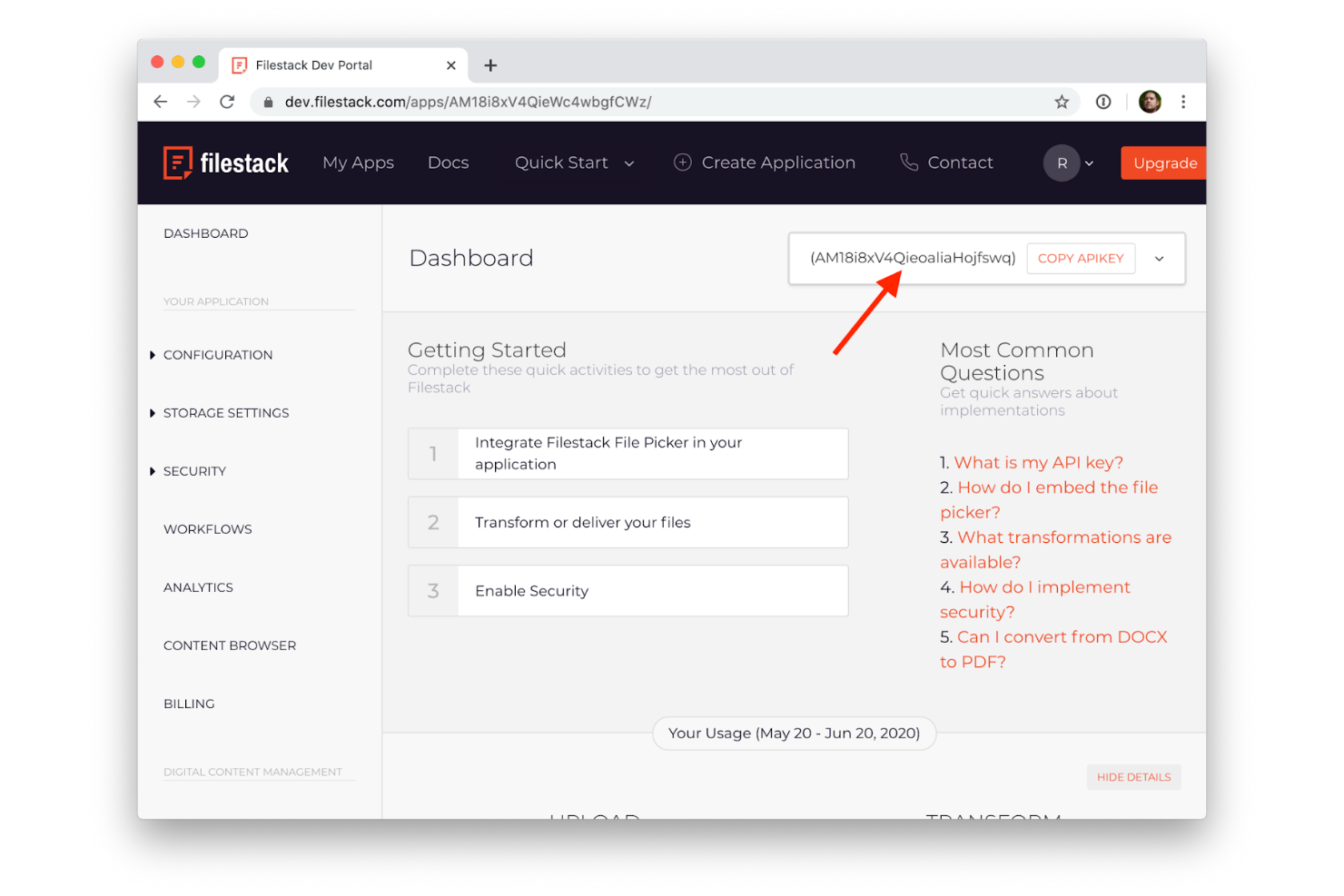Screen dimensions: 1344x896
Task: Expand the STORAGE SETTINGS triangle
Action: [x=153, y=413]
